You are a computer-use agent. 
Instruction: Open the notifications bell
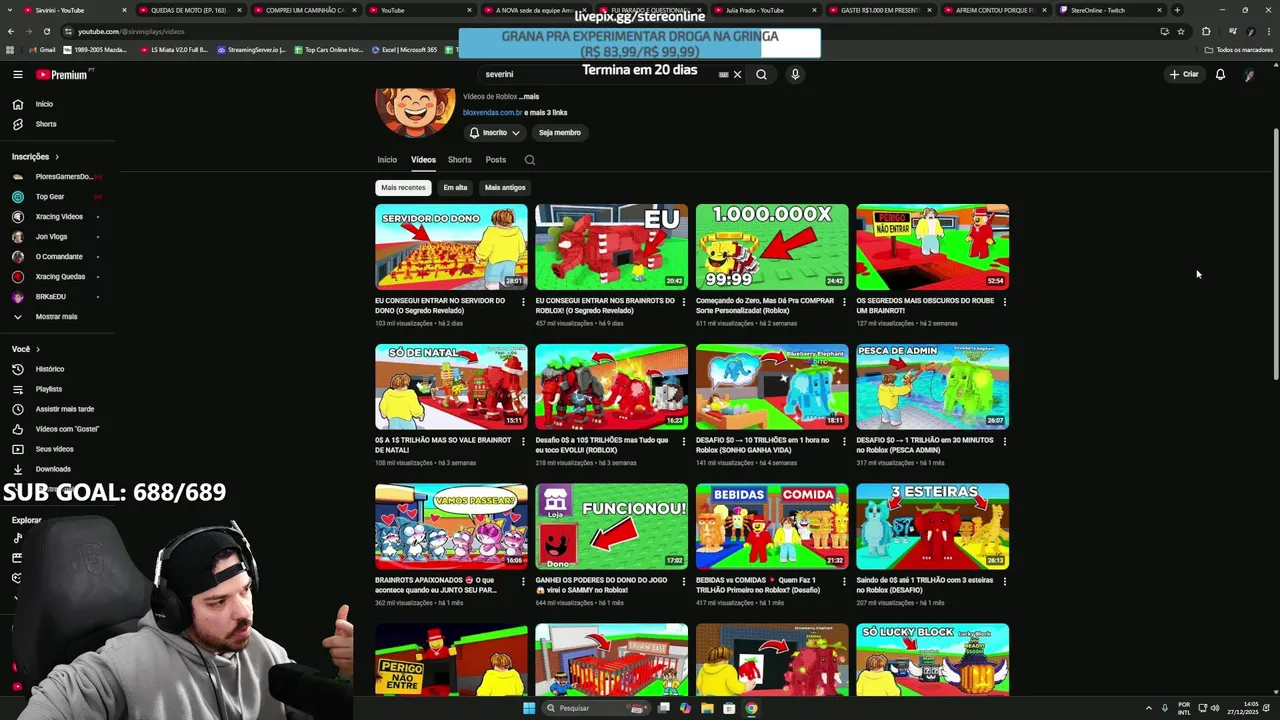tap(1220, 74)
